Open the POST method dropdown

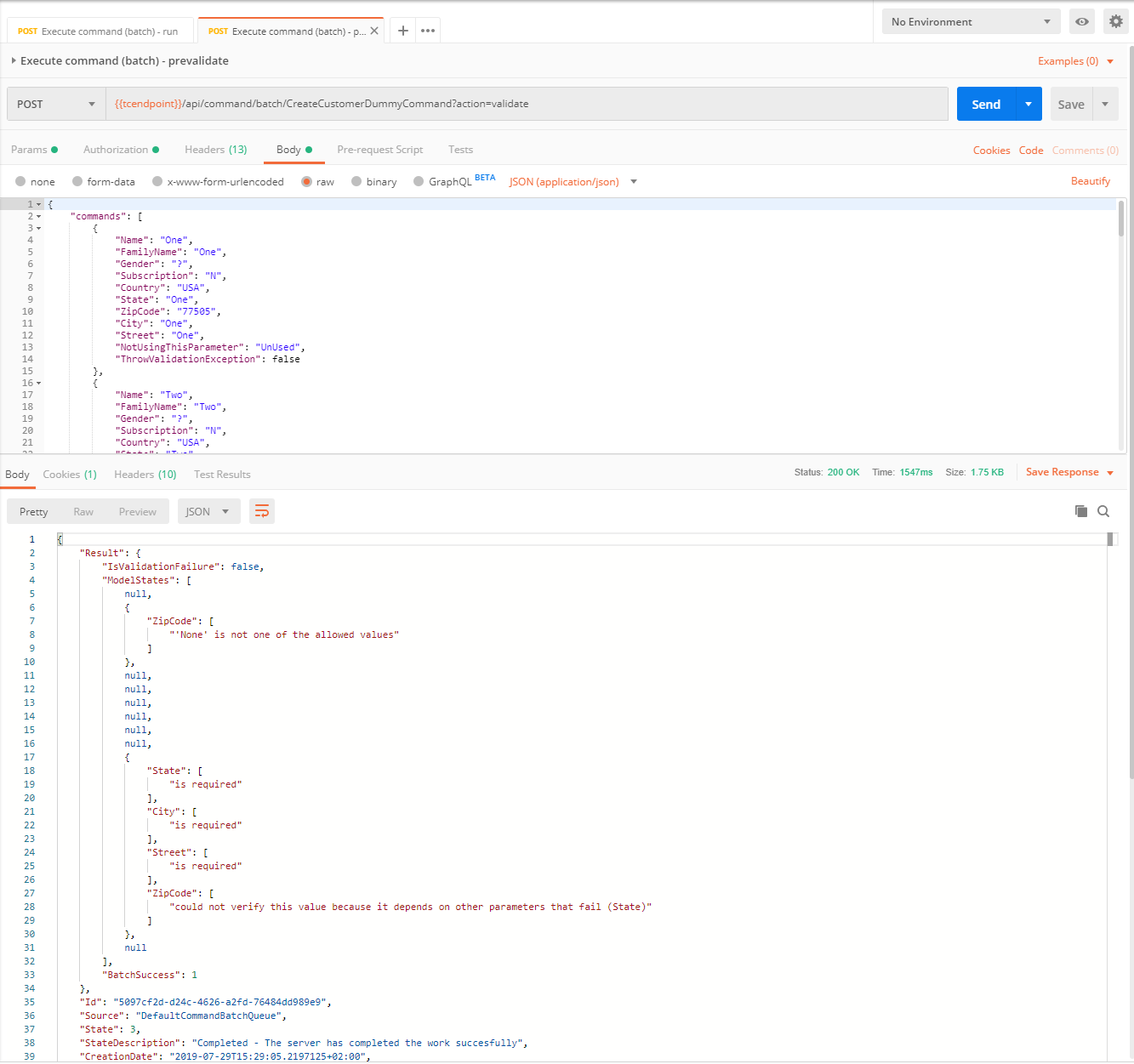[x=56, y=104]
